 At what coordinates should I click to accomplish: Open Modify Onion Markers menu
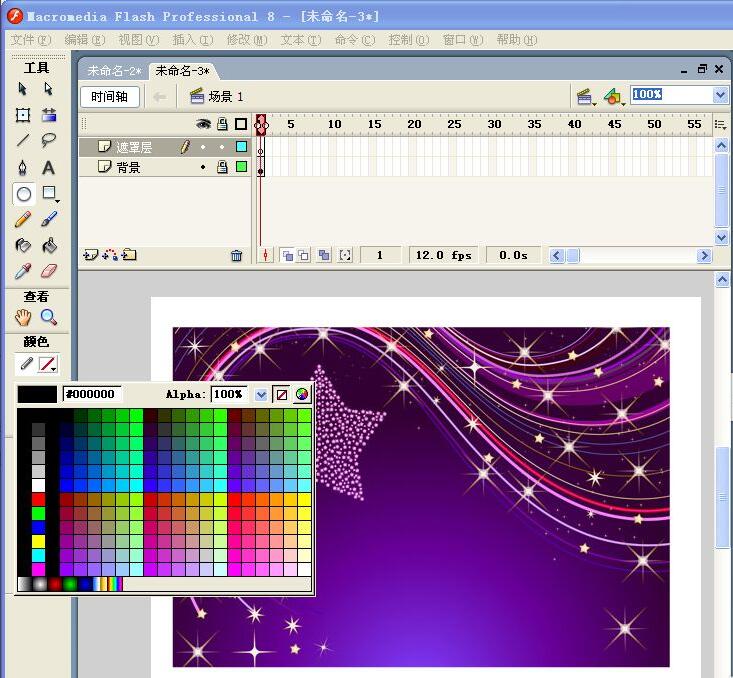click(345, 255)
